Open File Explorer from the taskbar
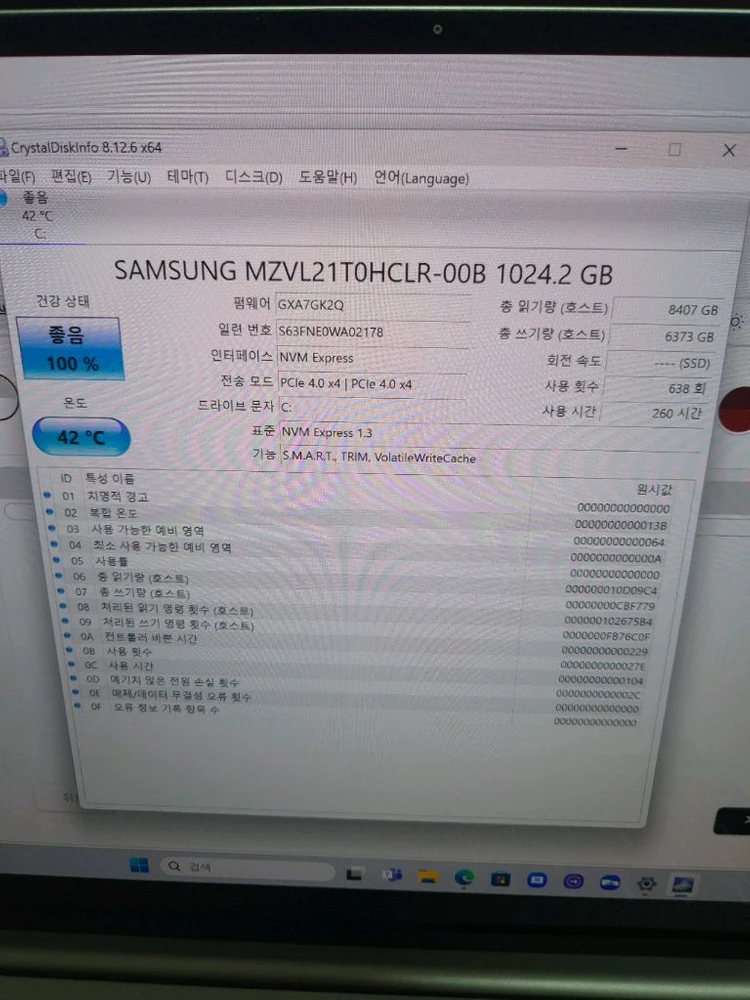This screenshot has height=1000, width=750. coord(427,877)
